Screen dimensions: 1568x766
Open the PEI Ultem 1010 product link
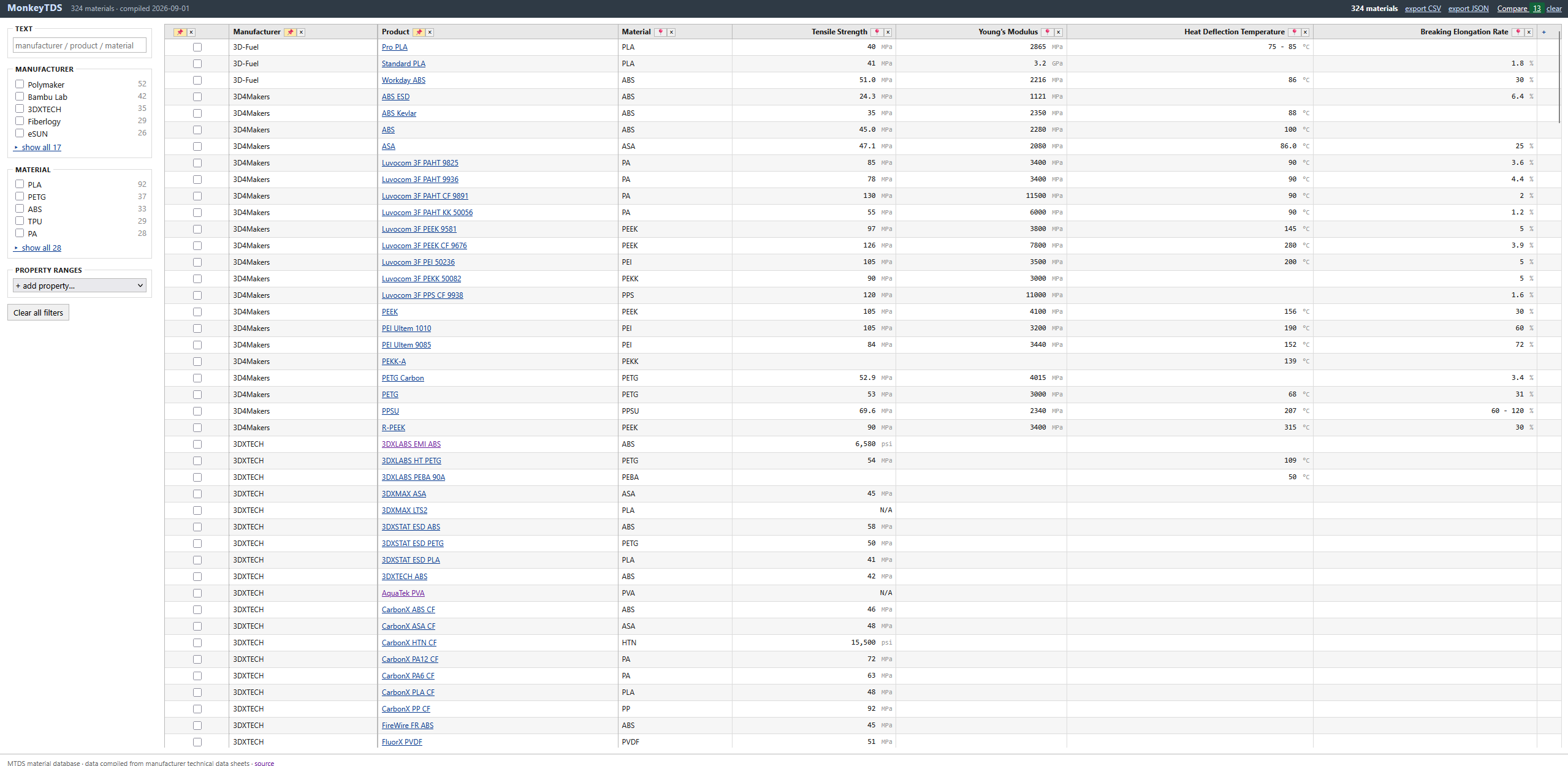(406, 328)
